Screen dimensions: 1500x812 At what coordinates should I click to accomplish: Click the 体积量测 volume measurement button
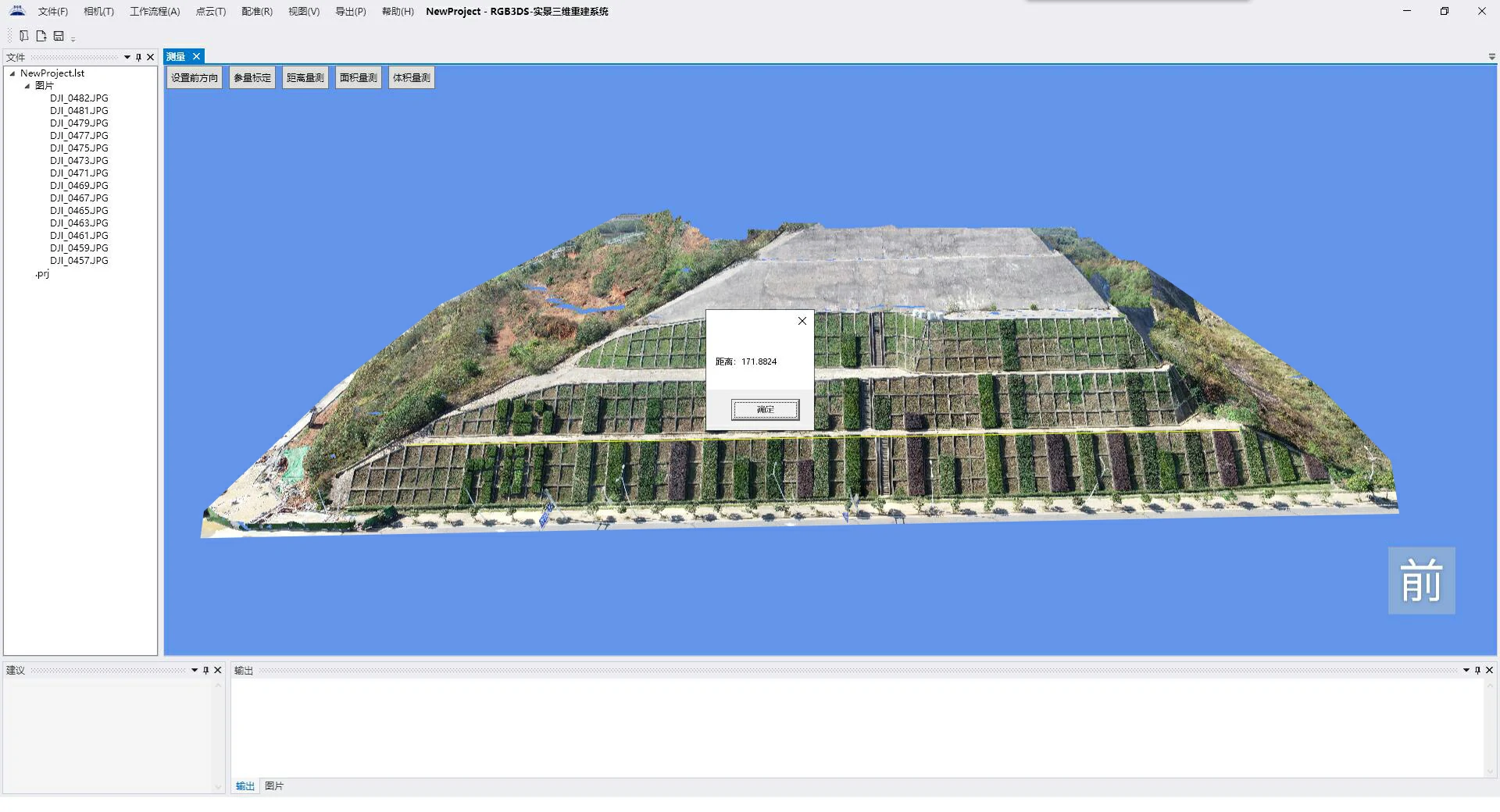(x=412, y=78)
